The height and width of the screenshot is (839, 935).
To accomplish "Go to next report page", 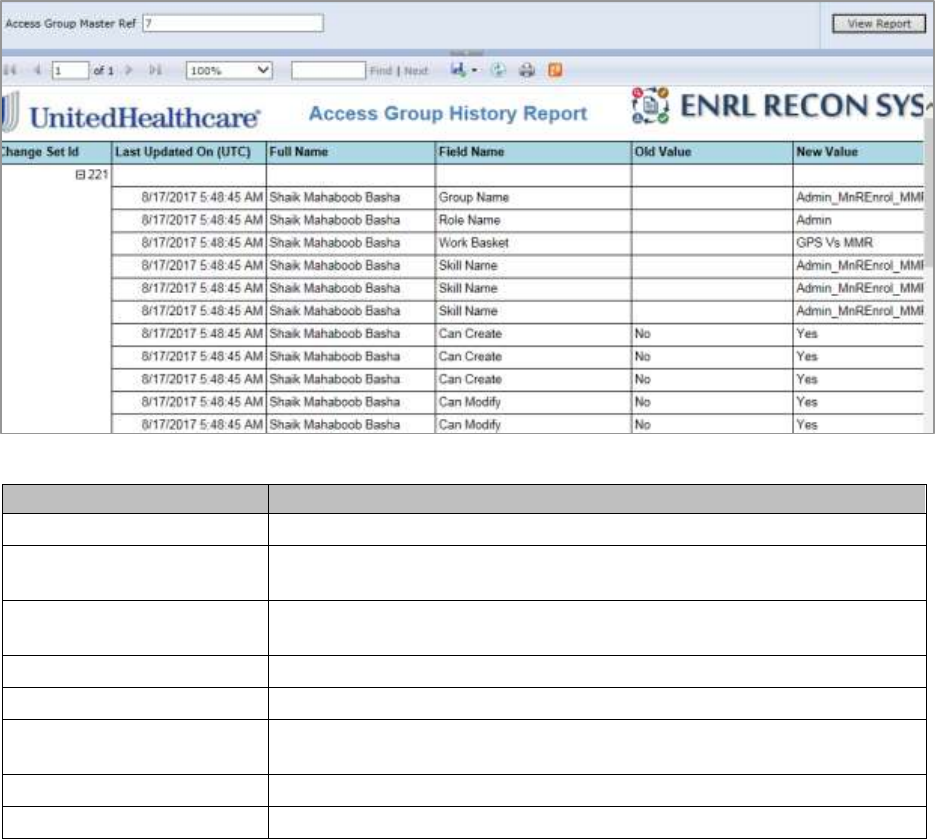I will (x=128, y=70).
